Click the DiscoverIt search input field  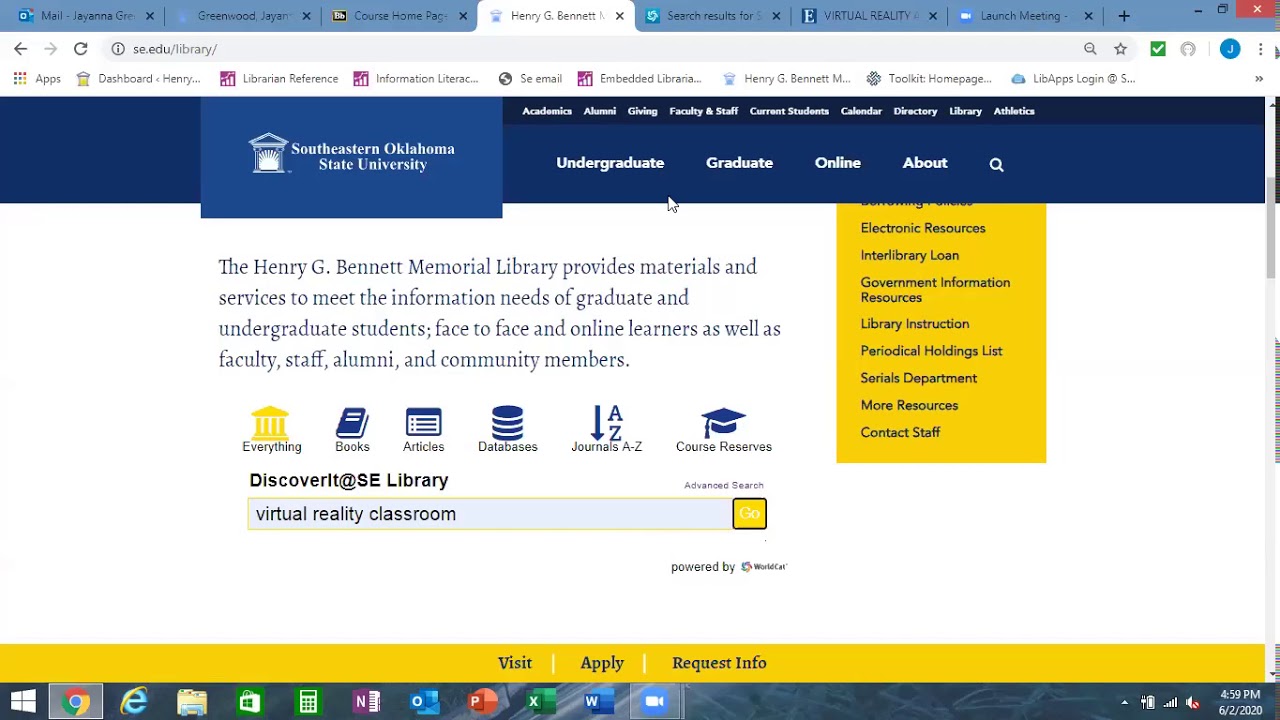490,514
